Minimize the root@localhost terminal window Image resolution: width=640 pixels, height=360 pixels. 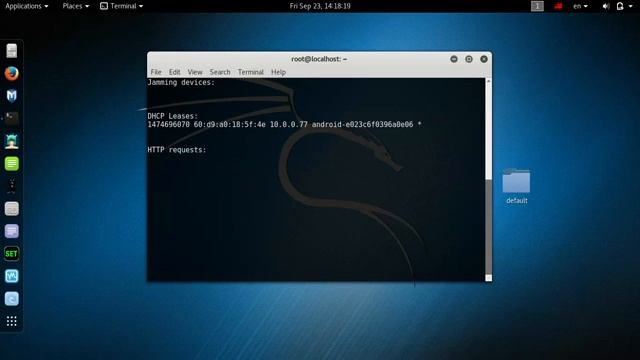pyautogui.click(x=454, y=59)
